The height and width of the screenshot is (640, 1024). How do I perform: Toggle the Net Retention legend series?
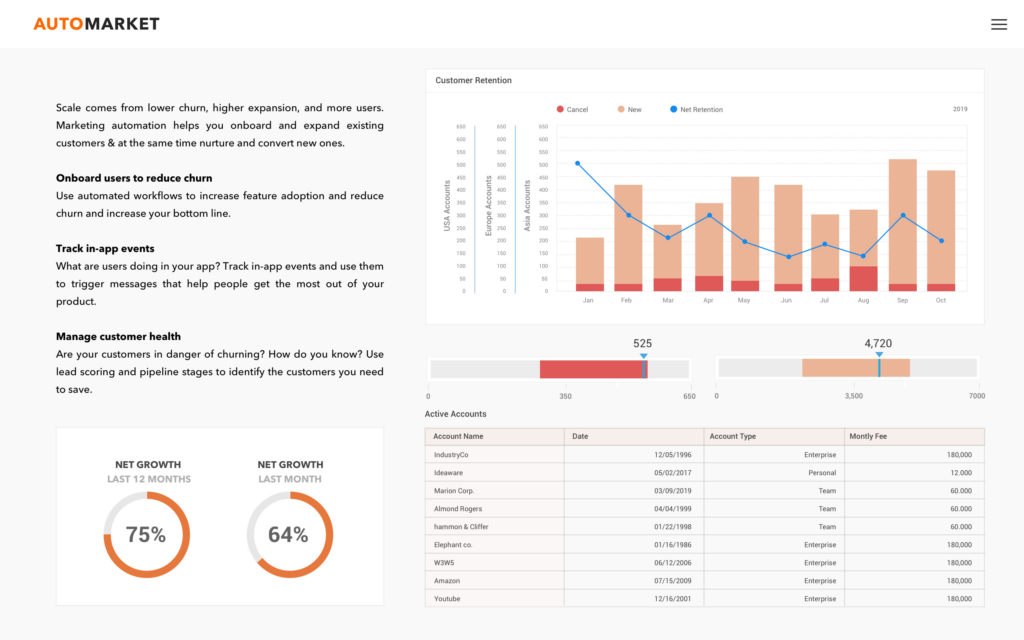pos(695,109)
